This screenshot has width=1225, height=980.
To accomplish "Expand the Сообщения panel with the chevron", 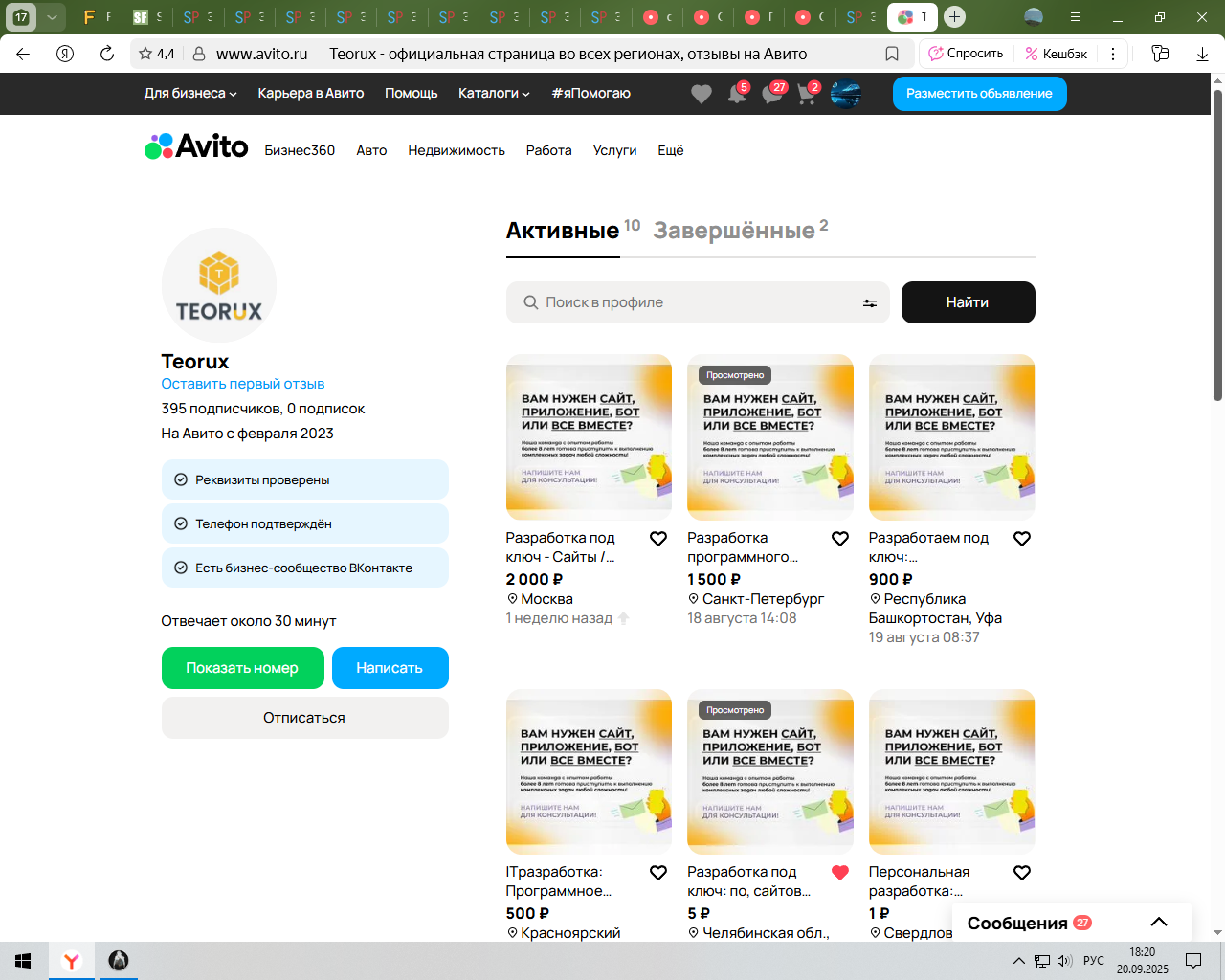I will click(x=1159, y=923).
